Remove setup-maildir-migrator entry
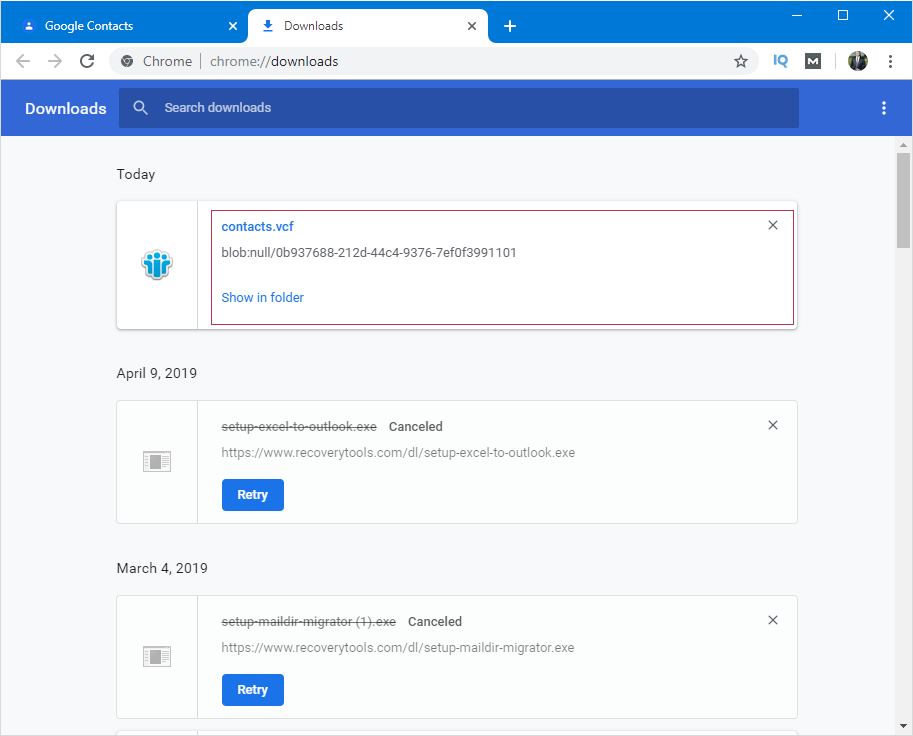This screenshot has width=913, height=736. coord(773,620)
